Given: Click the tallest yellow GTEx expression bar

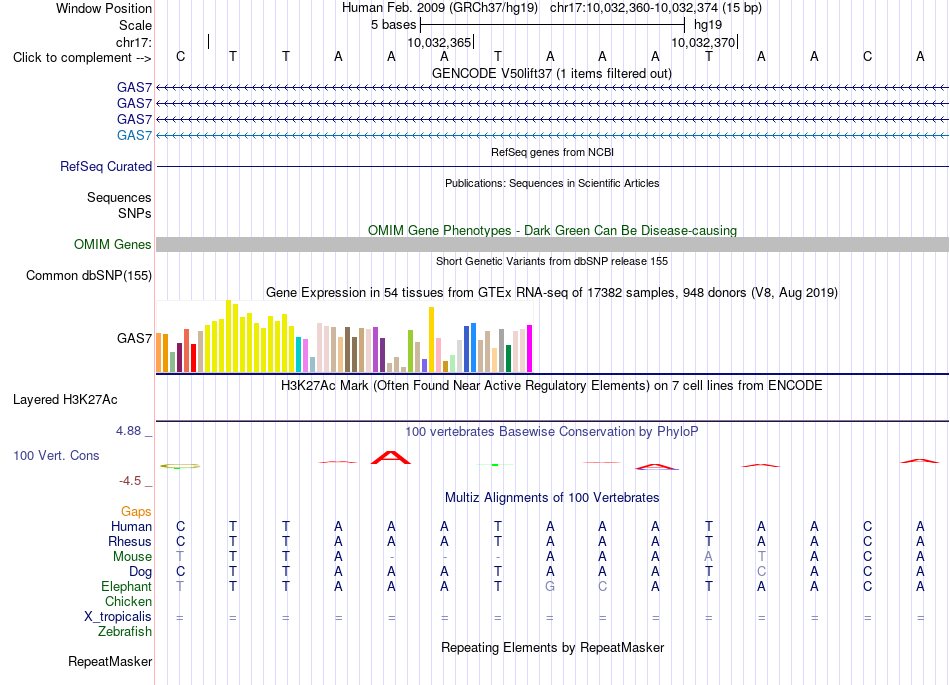Looking at the screenshot, I should (x=228, y=336).
